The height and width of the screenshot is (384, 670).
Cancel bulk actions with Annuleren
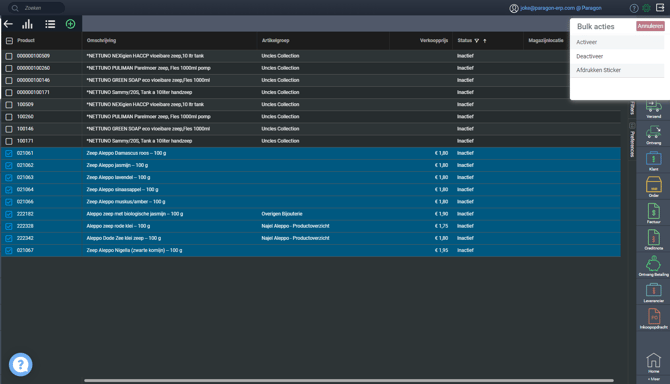(650, 26)
